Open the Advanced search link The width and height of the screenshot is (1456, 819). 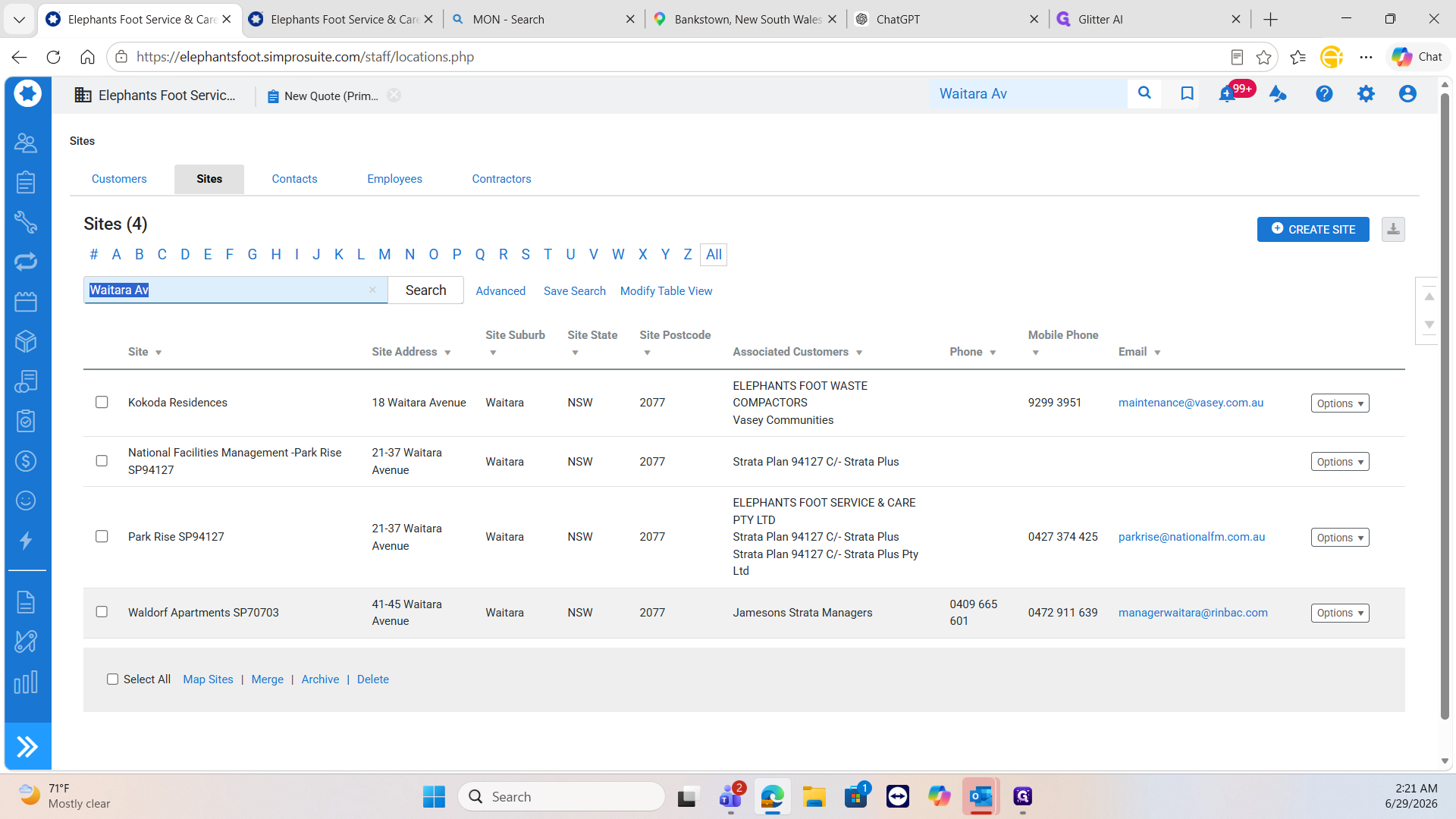point(500,291)
